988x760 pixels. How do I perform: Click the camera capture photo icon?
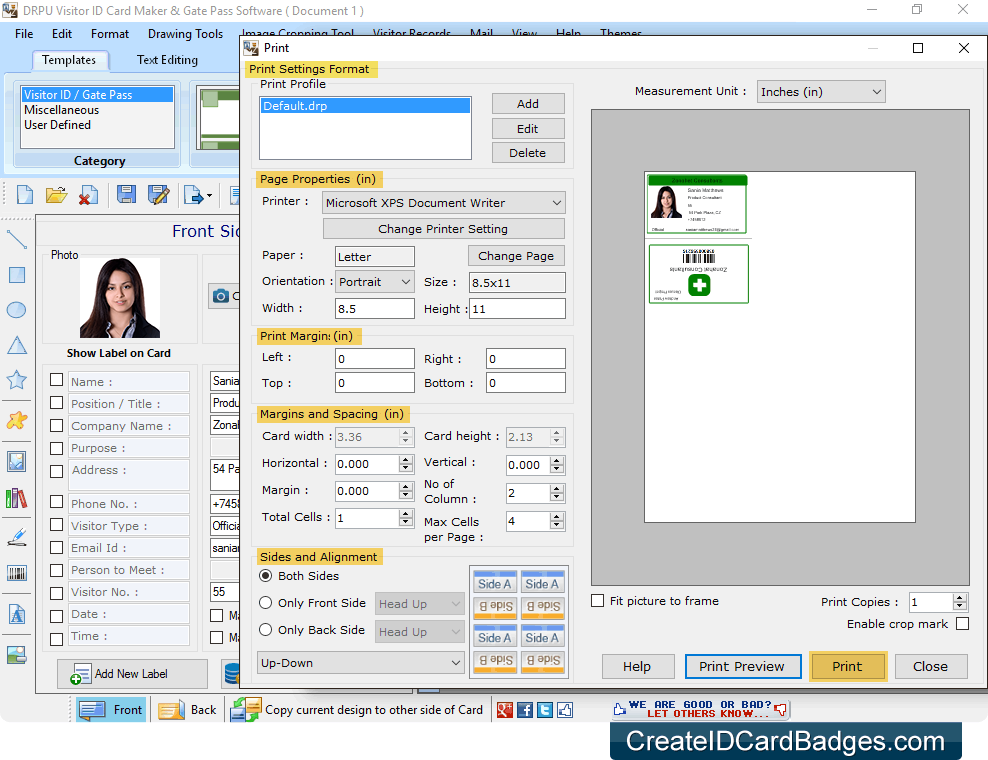pyautogui.click(x=221, y=296)
